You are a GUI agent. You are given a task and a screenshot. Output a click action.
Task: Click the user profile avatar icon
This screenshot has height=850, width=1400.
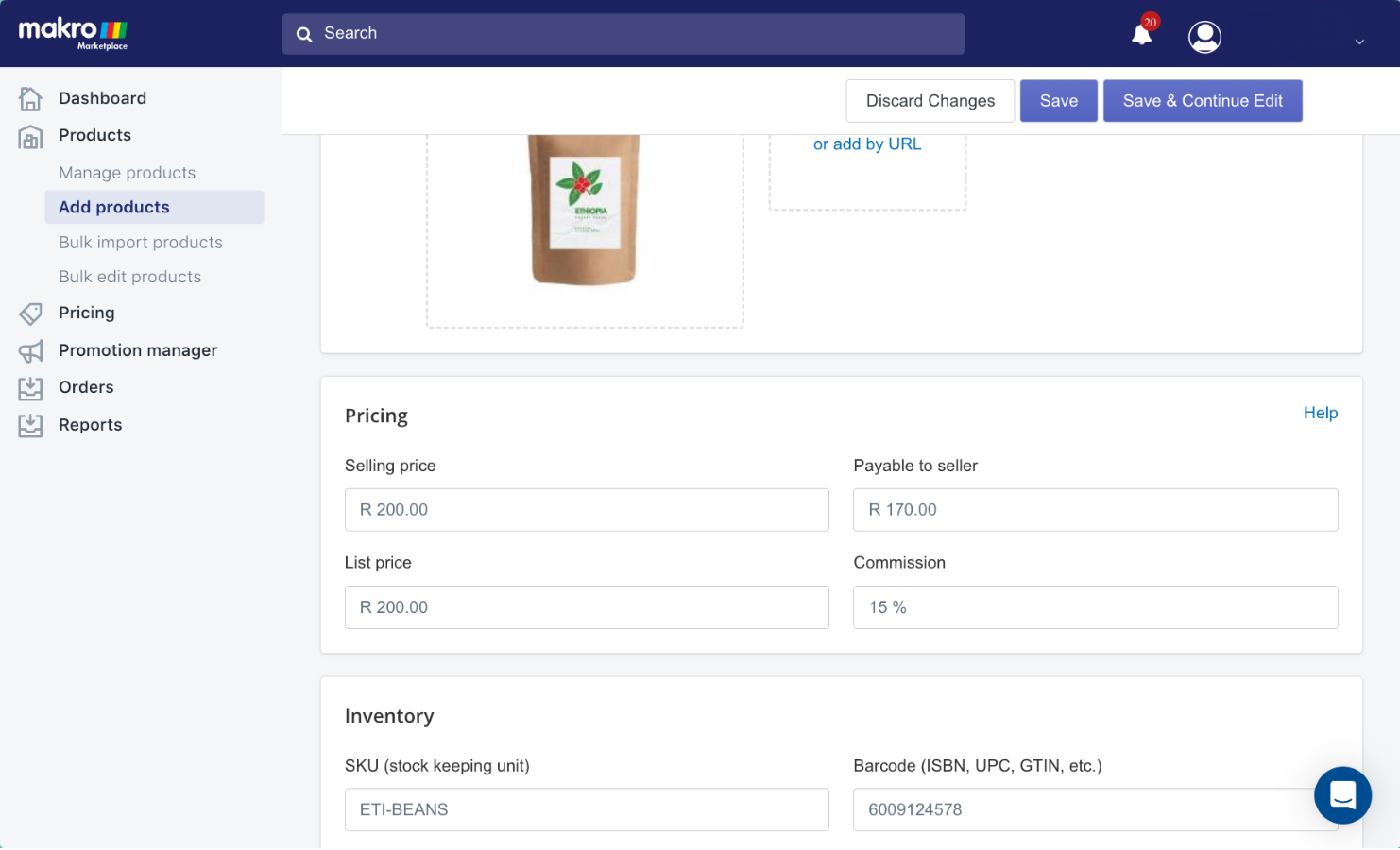click(x=1204, y=37)
